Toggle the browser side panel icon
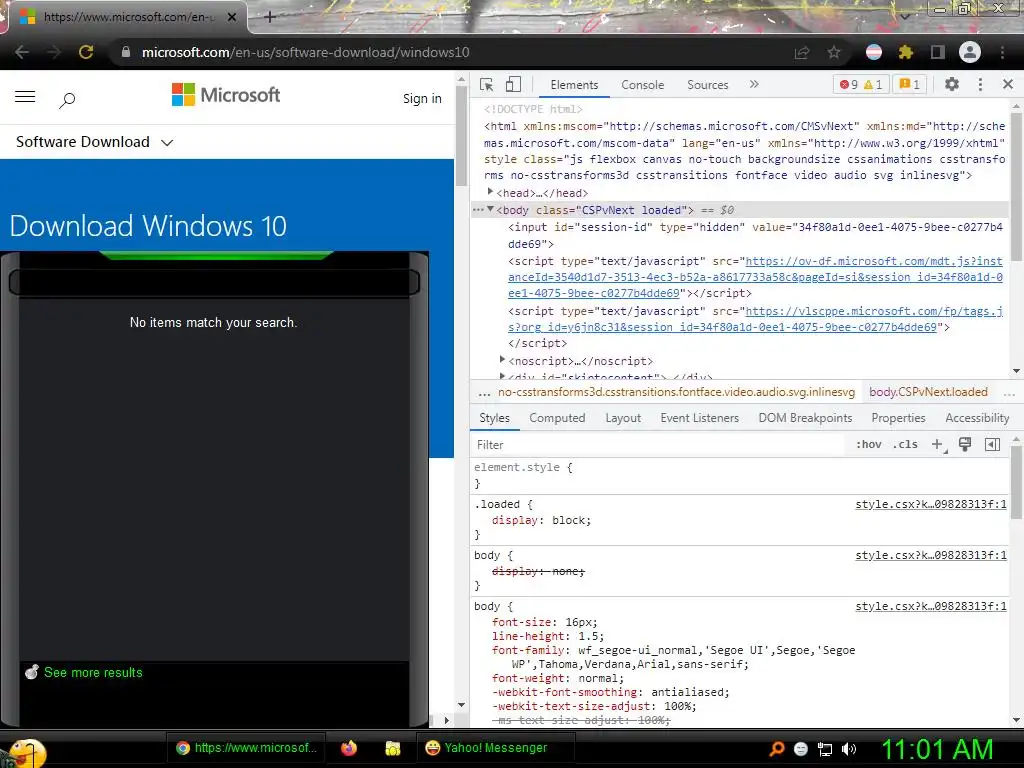The width and height of the screenshot is (1024, 768). pos(937,52)
